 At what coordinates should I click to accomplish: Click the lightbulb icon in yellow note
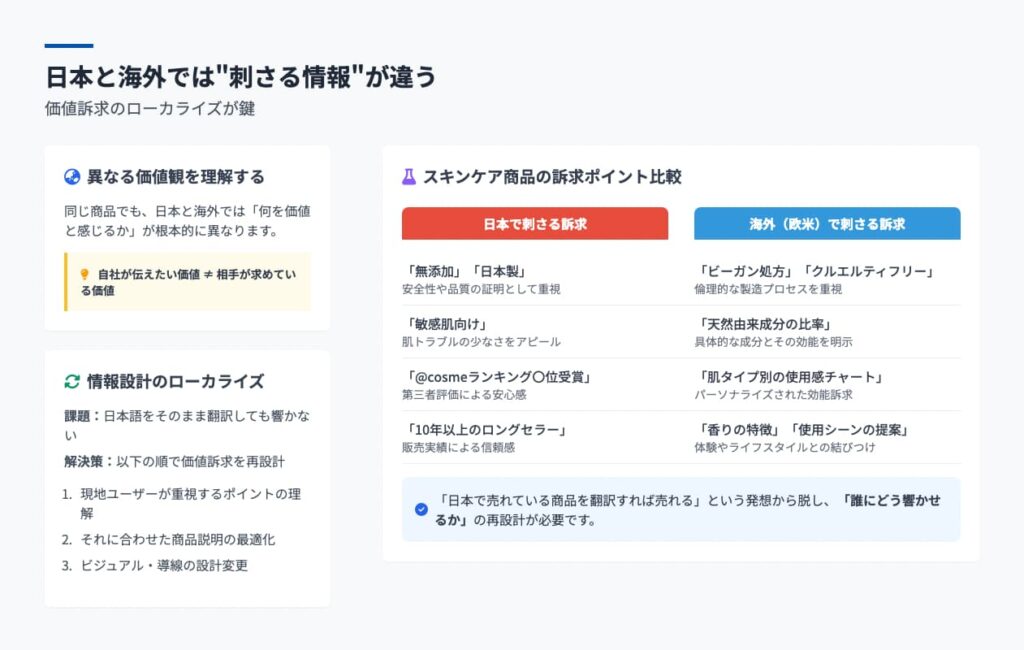[84, 274]
